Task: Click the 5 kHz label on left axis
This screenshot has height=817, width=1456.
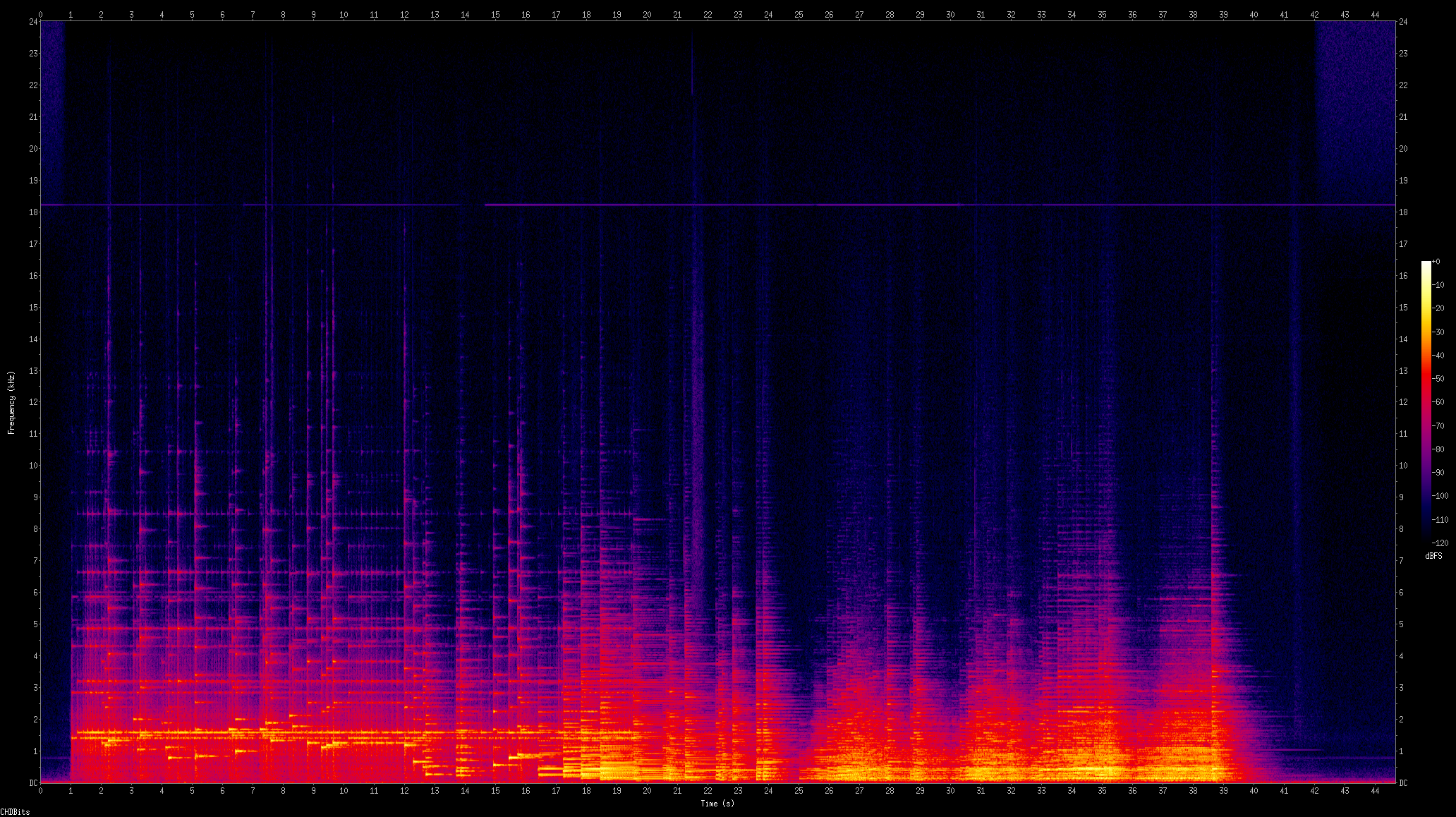Action: [35, 624]
